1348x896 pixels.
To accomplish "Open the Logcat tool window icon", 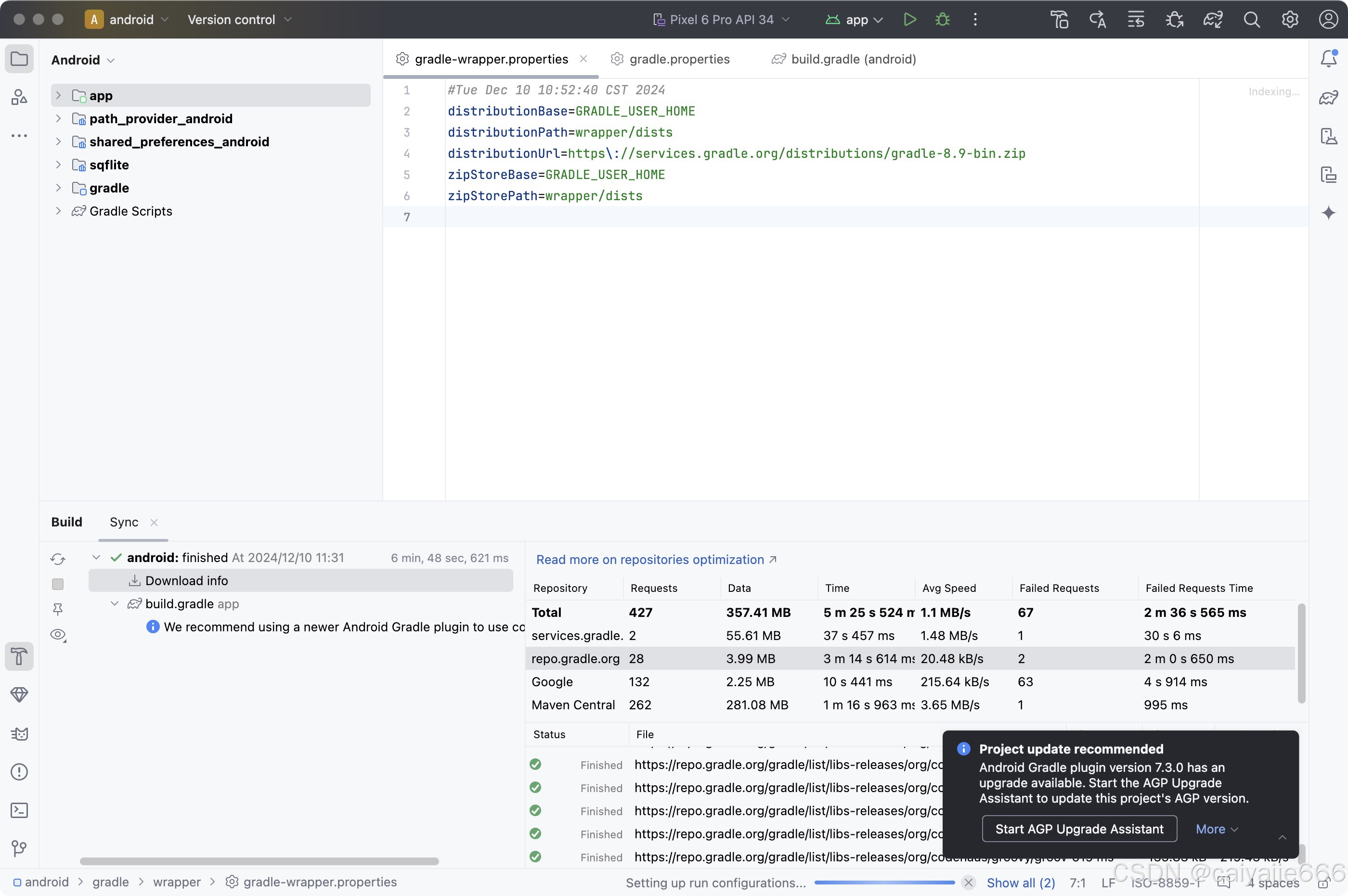I will tap(19, 733).
